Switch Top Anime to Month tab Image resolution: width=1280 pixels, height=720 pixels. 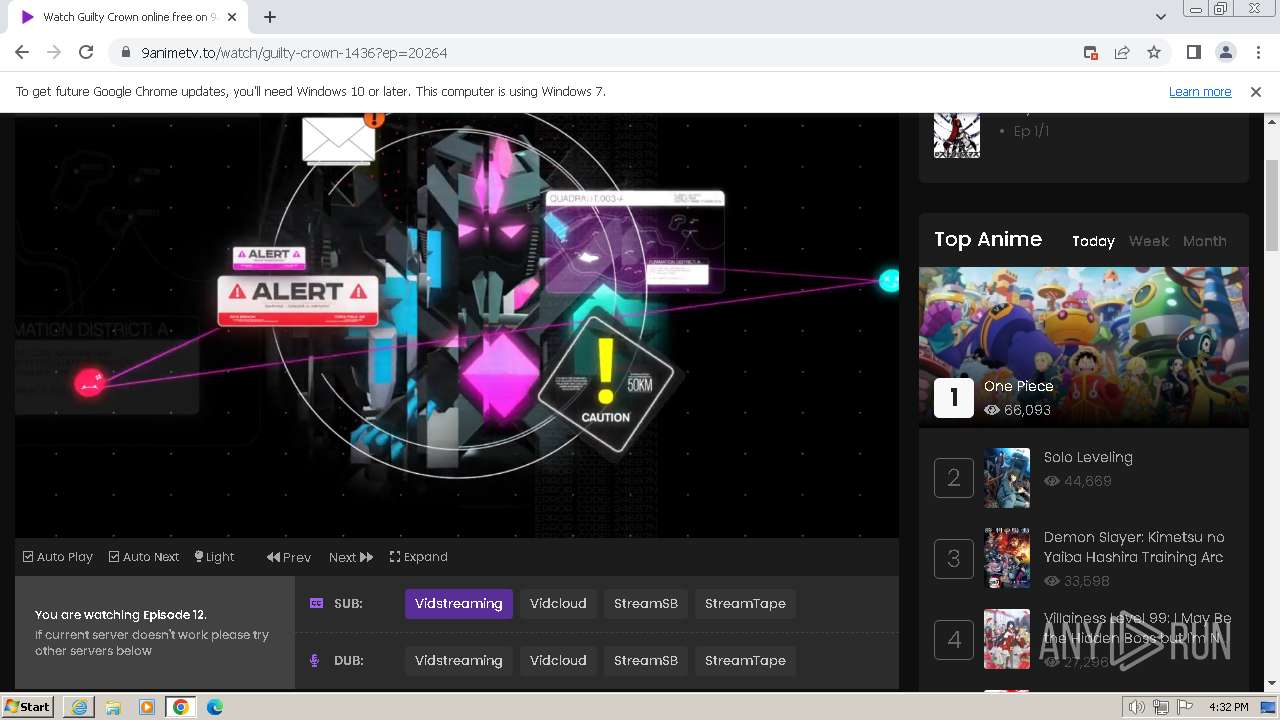click(x=1204, y=241)
